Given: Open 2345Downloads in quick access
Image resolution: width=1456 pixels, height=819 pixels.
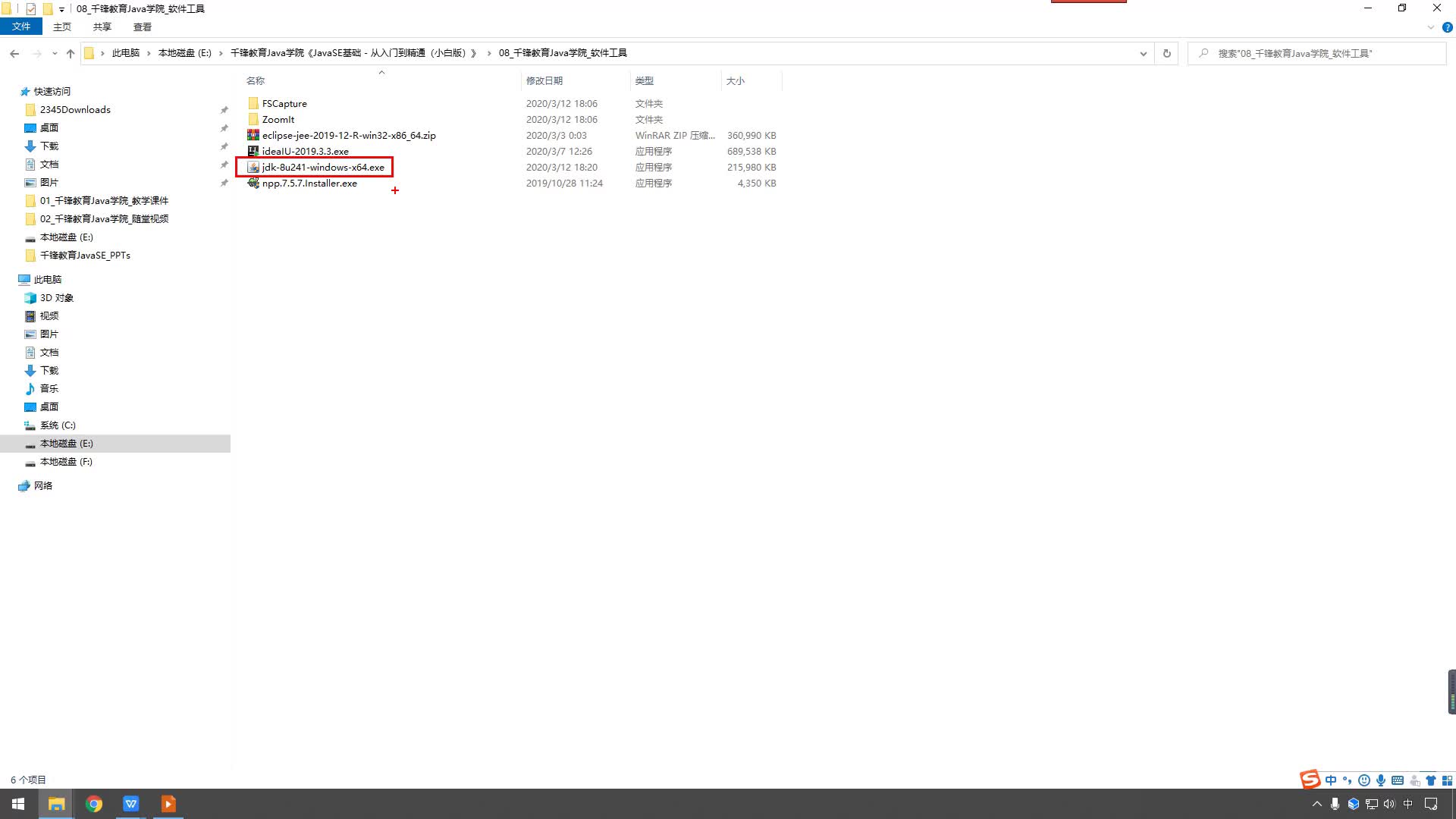Looking at the screenshot, I should (x=75, y=109).
